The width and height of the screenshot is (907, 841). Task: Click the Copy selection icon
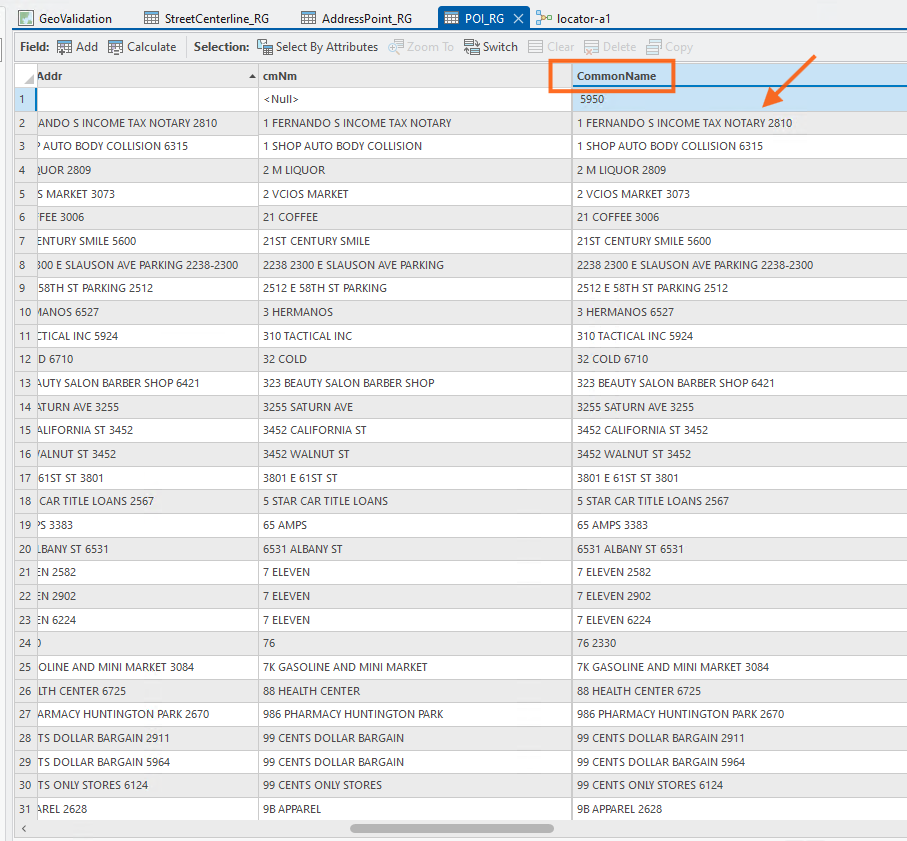[x=654, y=47]
